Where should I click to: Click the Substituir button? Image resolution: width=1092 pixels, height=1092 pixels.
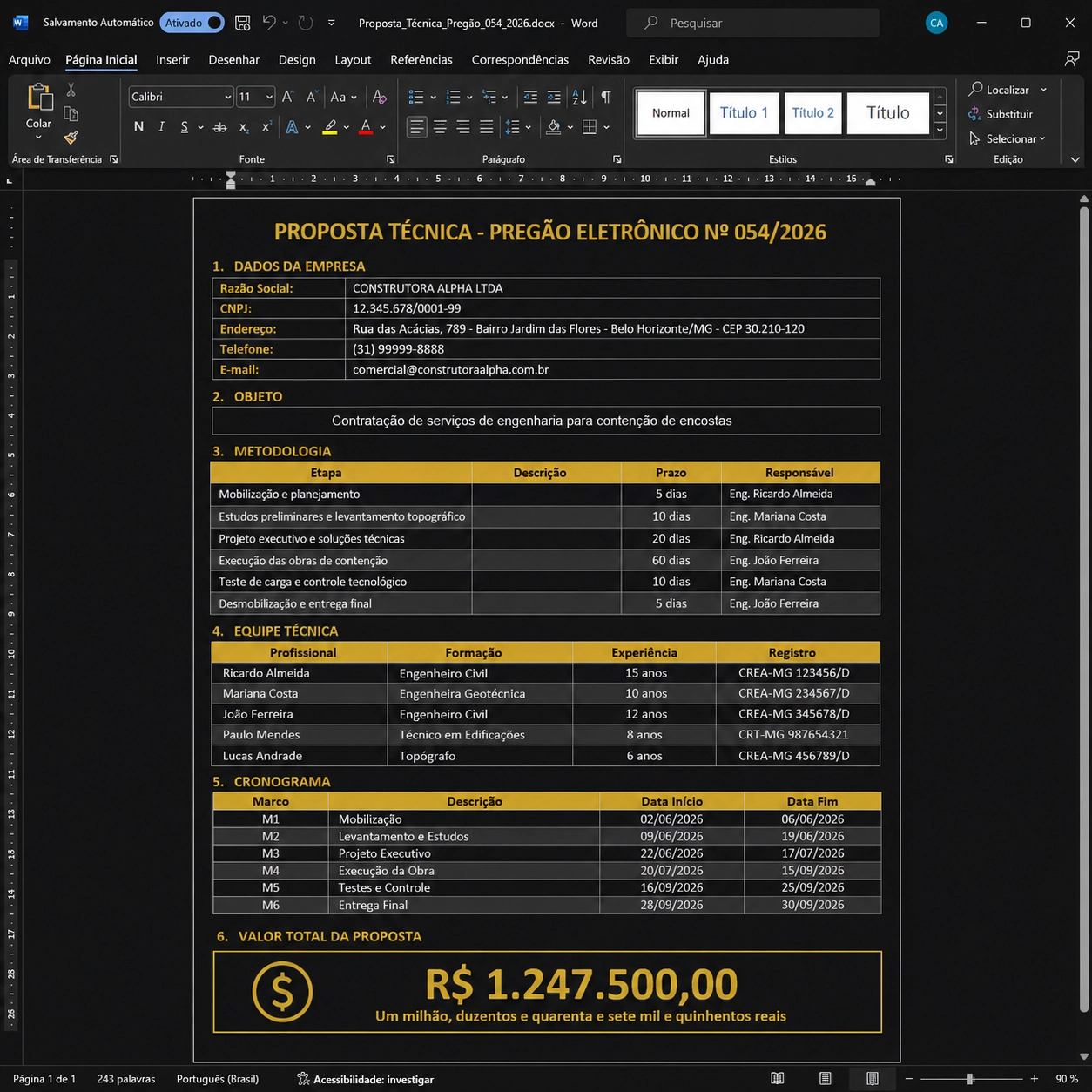[x=1001, y=114]
